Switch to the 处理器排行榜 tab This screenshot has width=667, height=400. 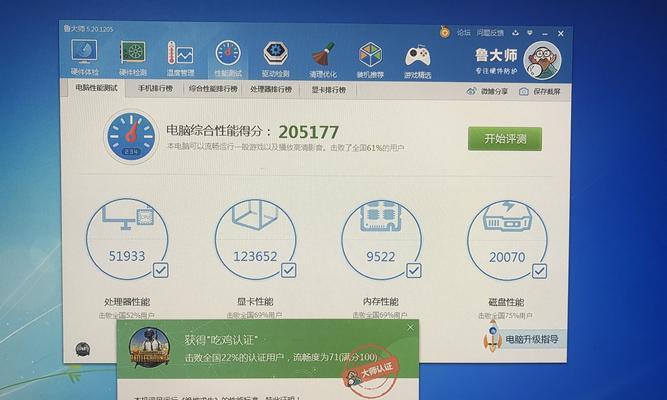(x=271, y=89)
